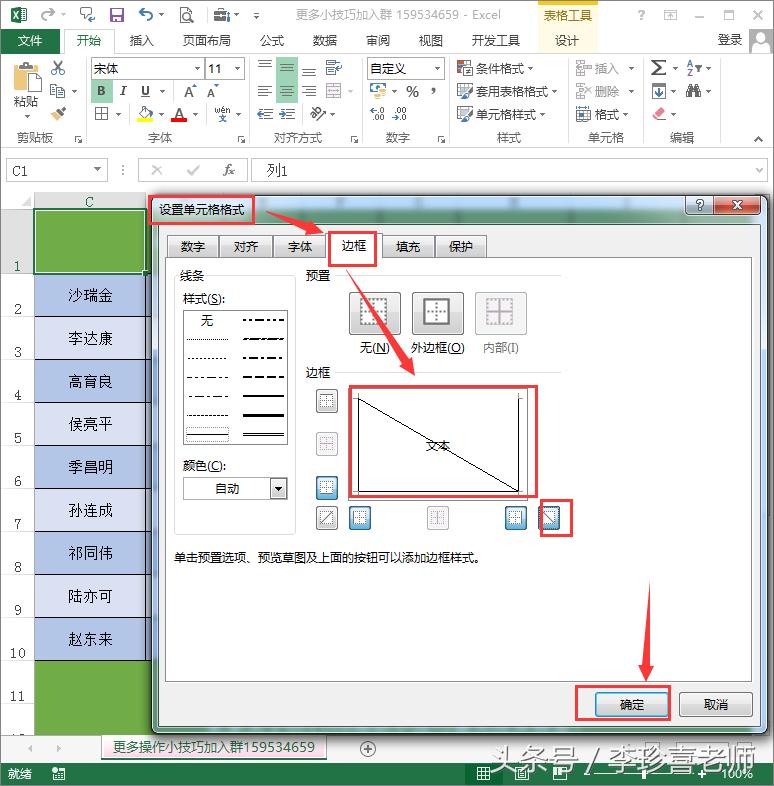
Task: Click the 取消 button
Action: tap(716, 704)
